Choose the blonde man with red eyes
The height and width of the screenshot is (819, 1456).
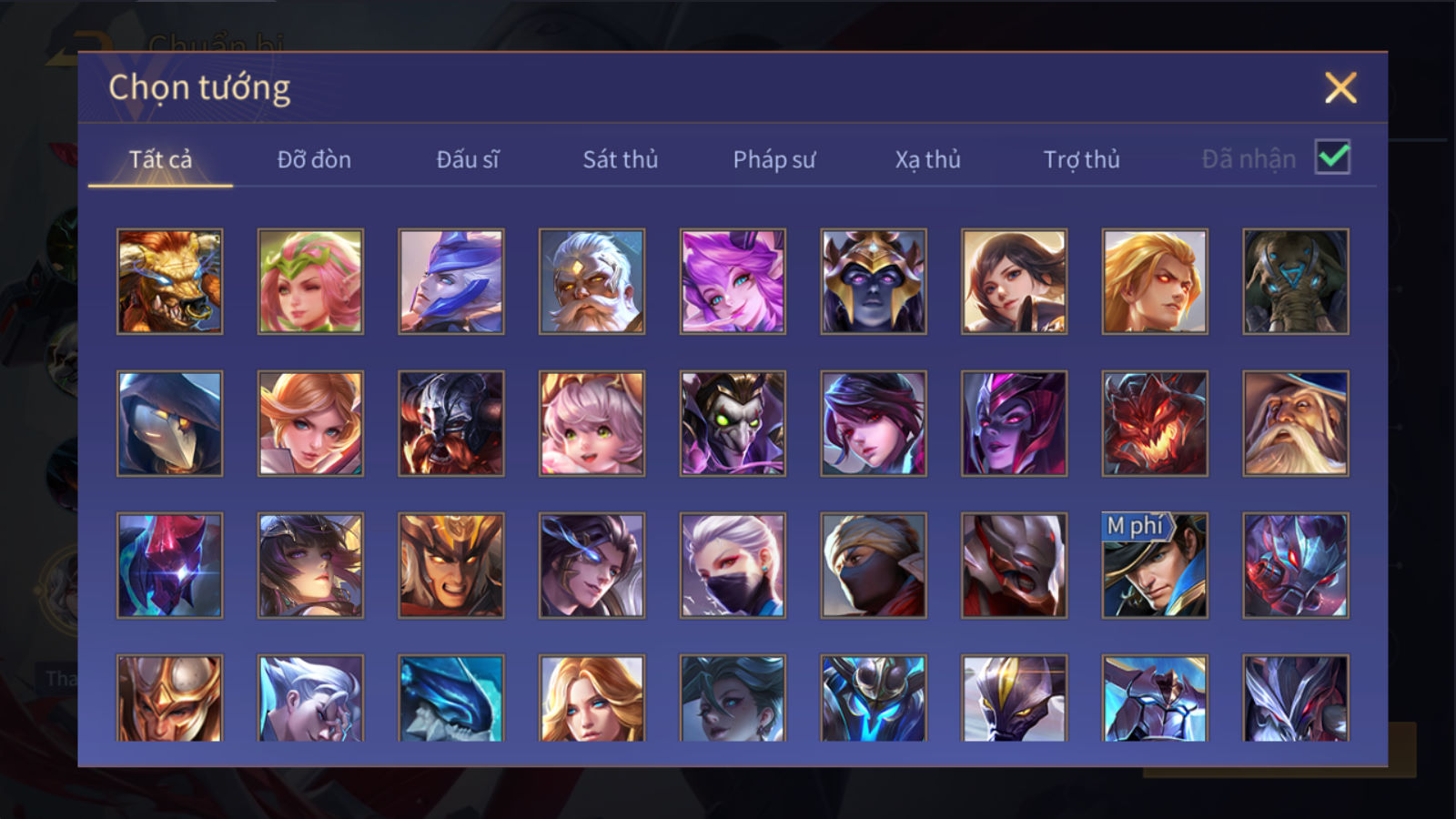[1155, 281]
